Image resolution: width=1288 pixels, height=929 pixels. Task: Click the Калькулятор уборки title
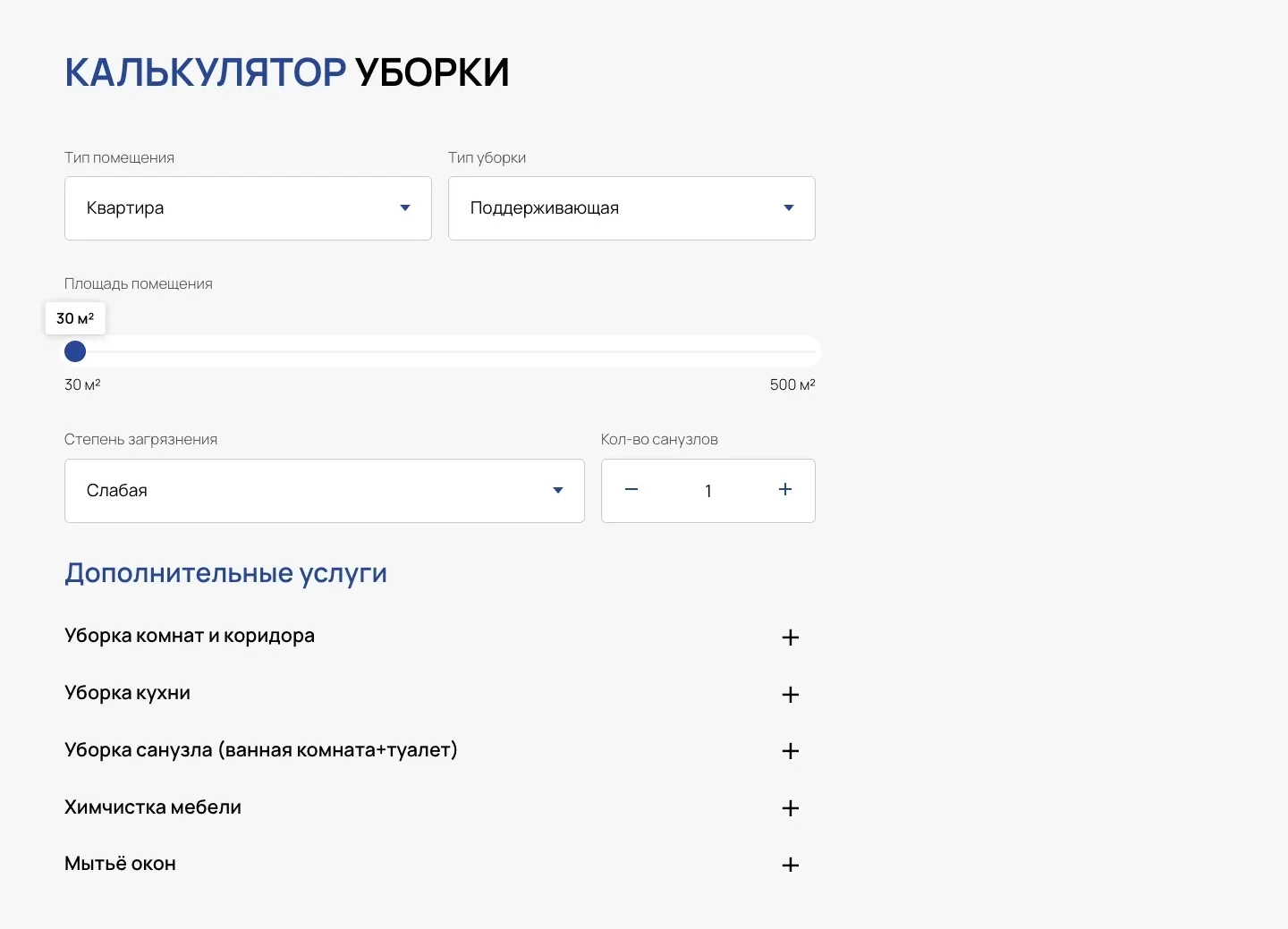pos(287,72)
